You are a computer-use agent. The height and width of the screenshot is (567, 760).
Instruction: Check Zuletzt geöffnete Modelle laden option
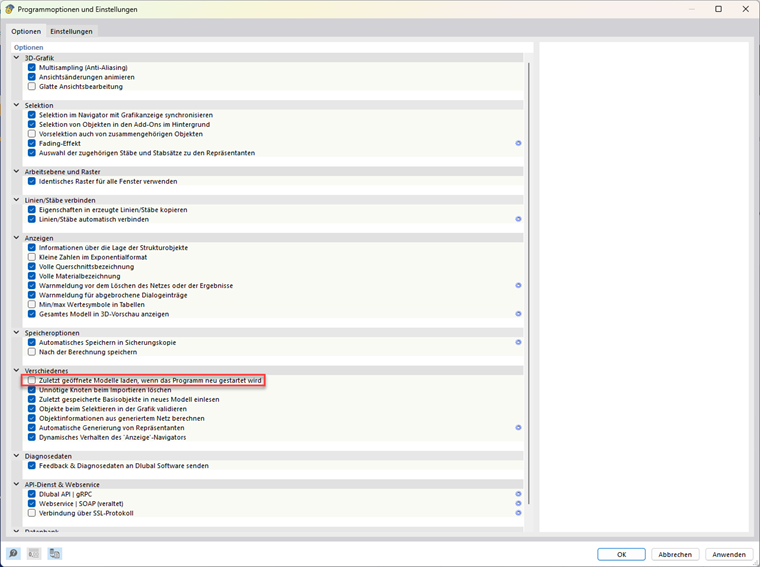pyautogui.click(x=32, y=380)
